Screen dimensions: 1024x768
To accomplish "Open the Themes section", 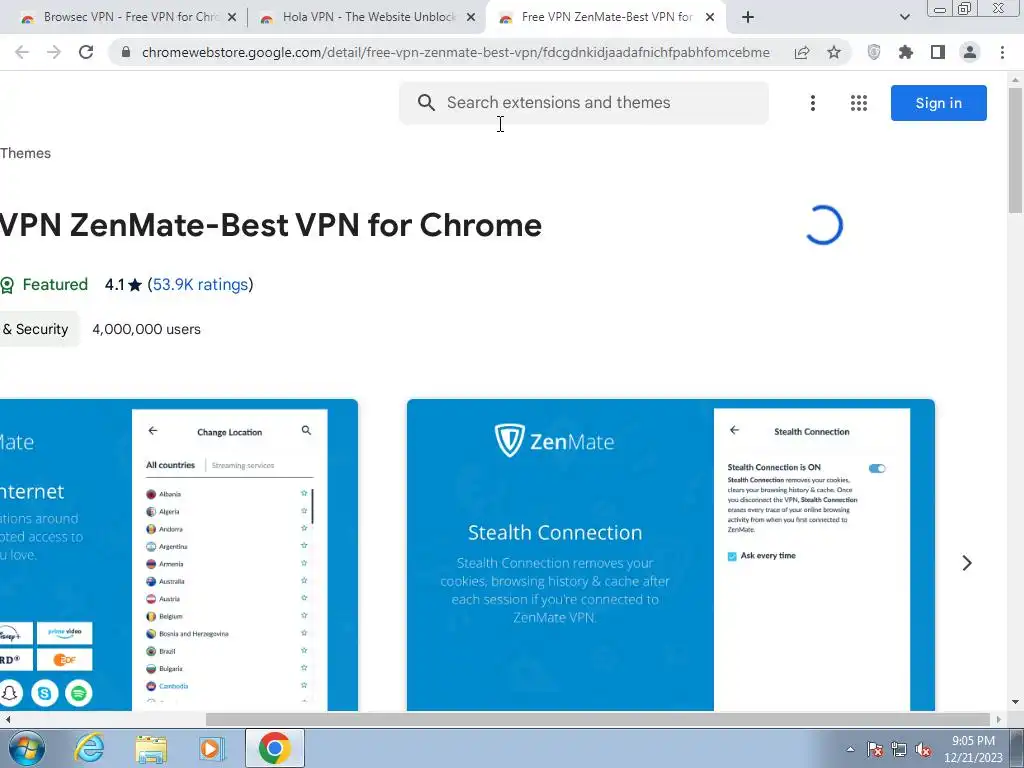I will [x=25, y=153].
